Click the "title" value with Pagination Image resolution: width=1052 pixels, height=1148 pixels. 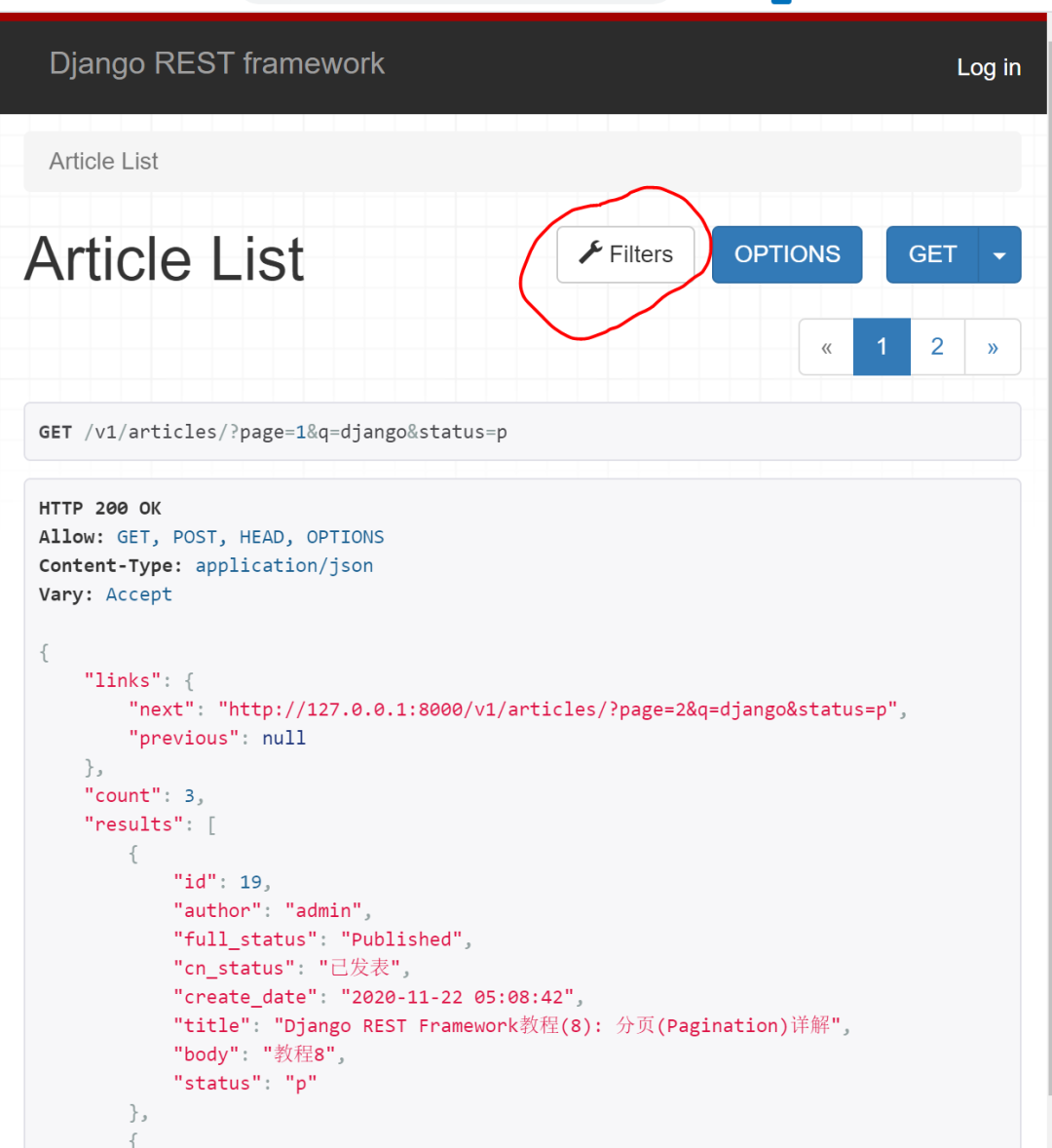(x=557, y=1026)
